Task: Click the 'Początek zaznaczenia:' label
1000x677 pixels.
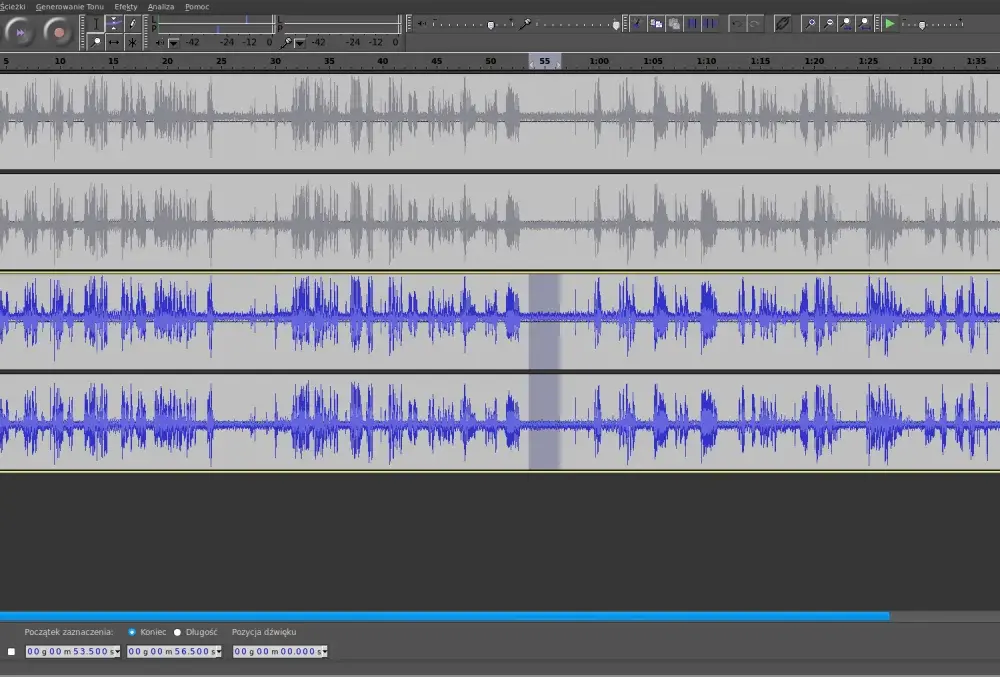Action: [69, 632]
